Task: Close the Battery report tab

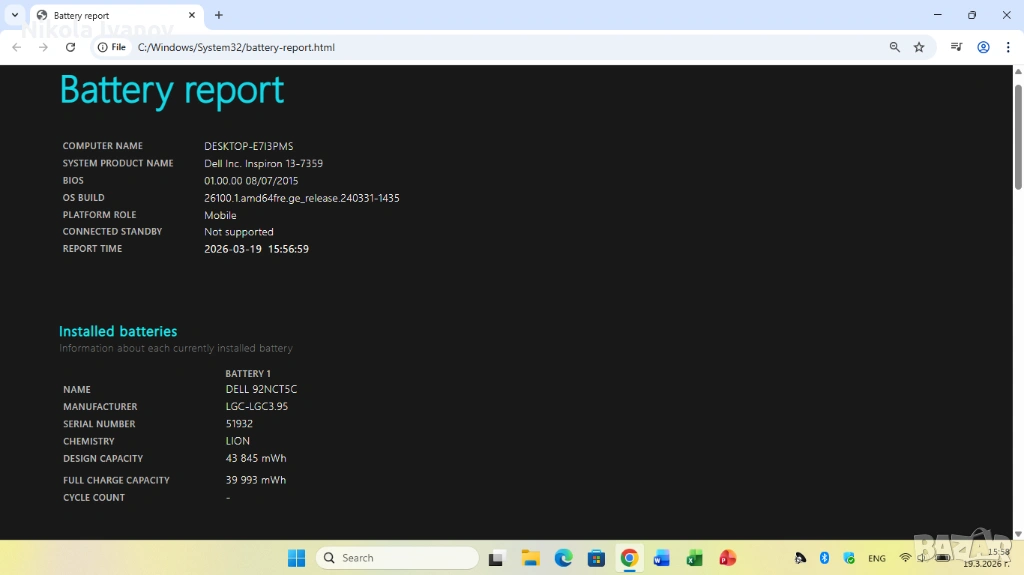Action: click(192, 15)
